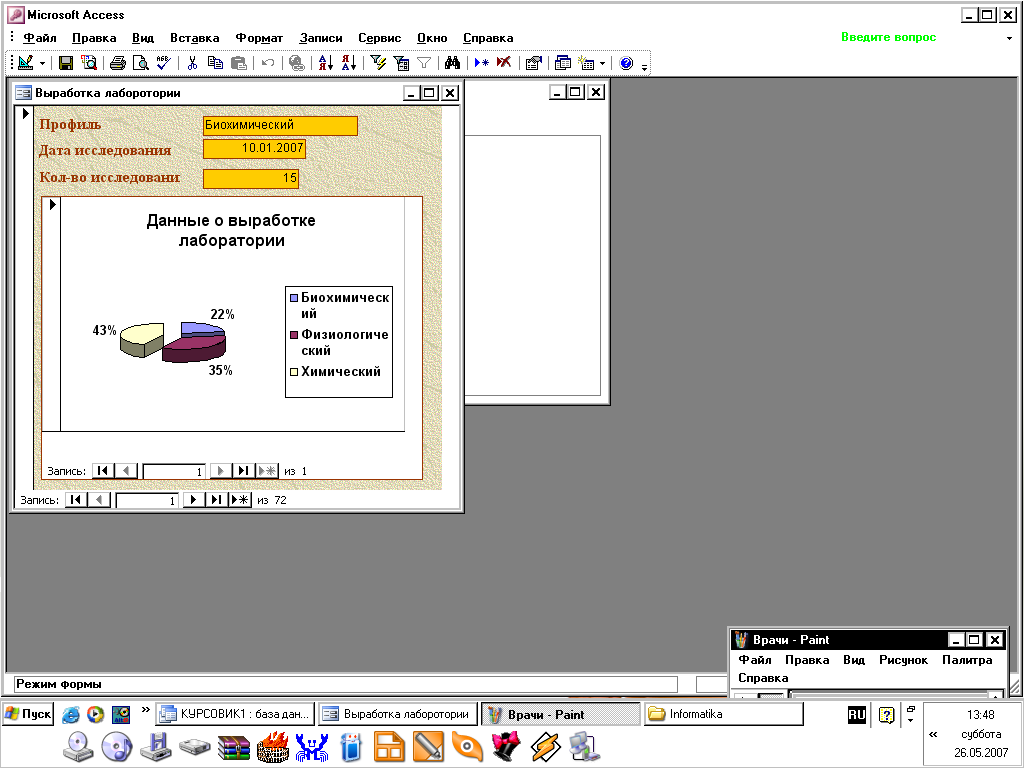This screenshot has width=1024, height=768.
Task: Click the Delete record toolbar icon
Action: click(x=504, y=63)
